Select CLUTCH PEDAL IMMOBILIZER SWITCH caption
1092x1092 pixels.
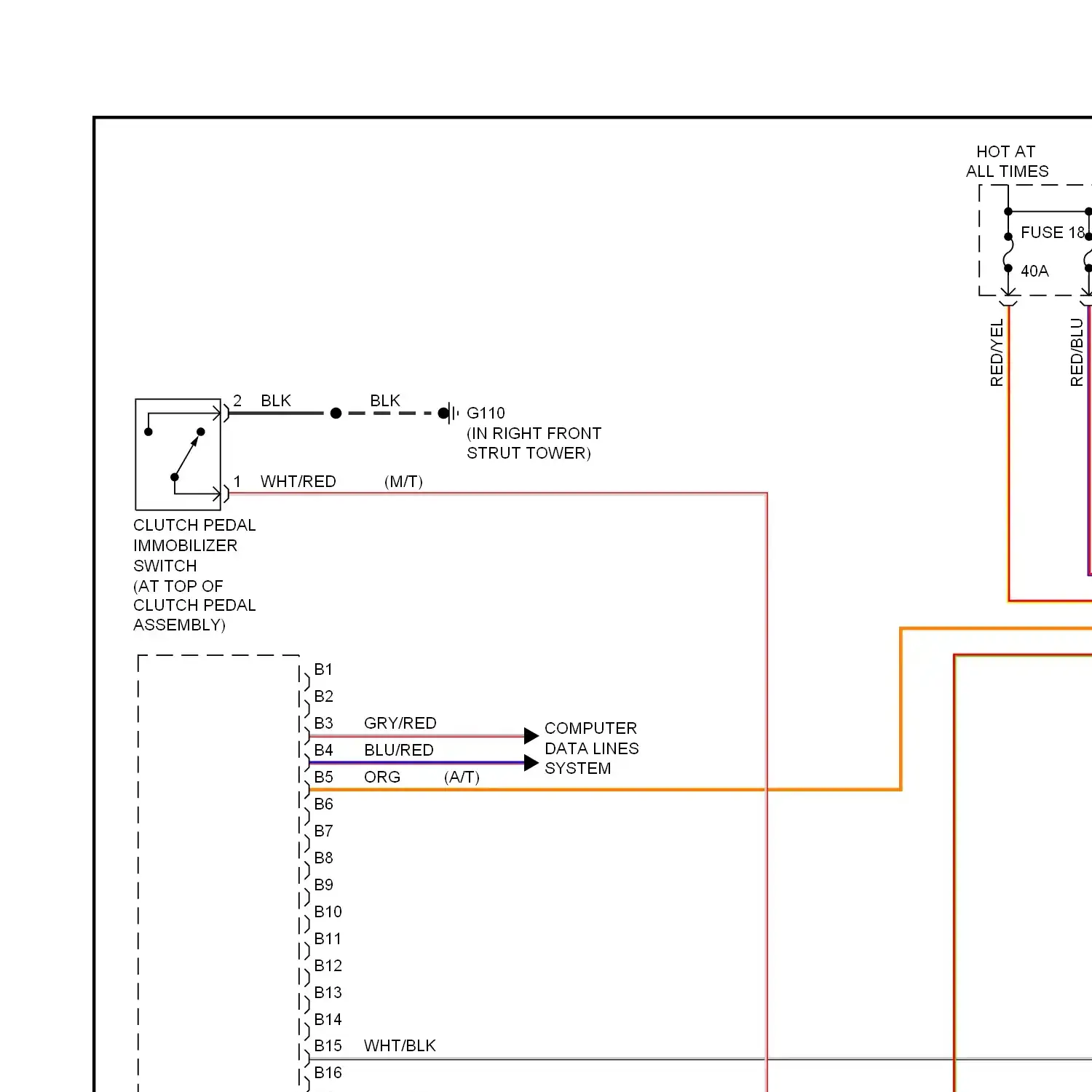coord(194,575)
